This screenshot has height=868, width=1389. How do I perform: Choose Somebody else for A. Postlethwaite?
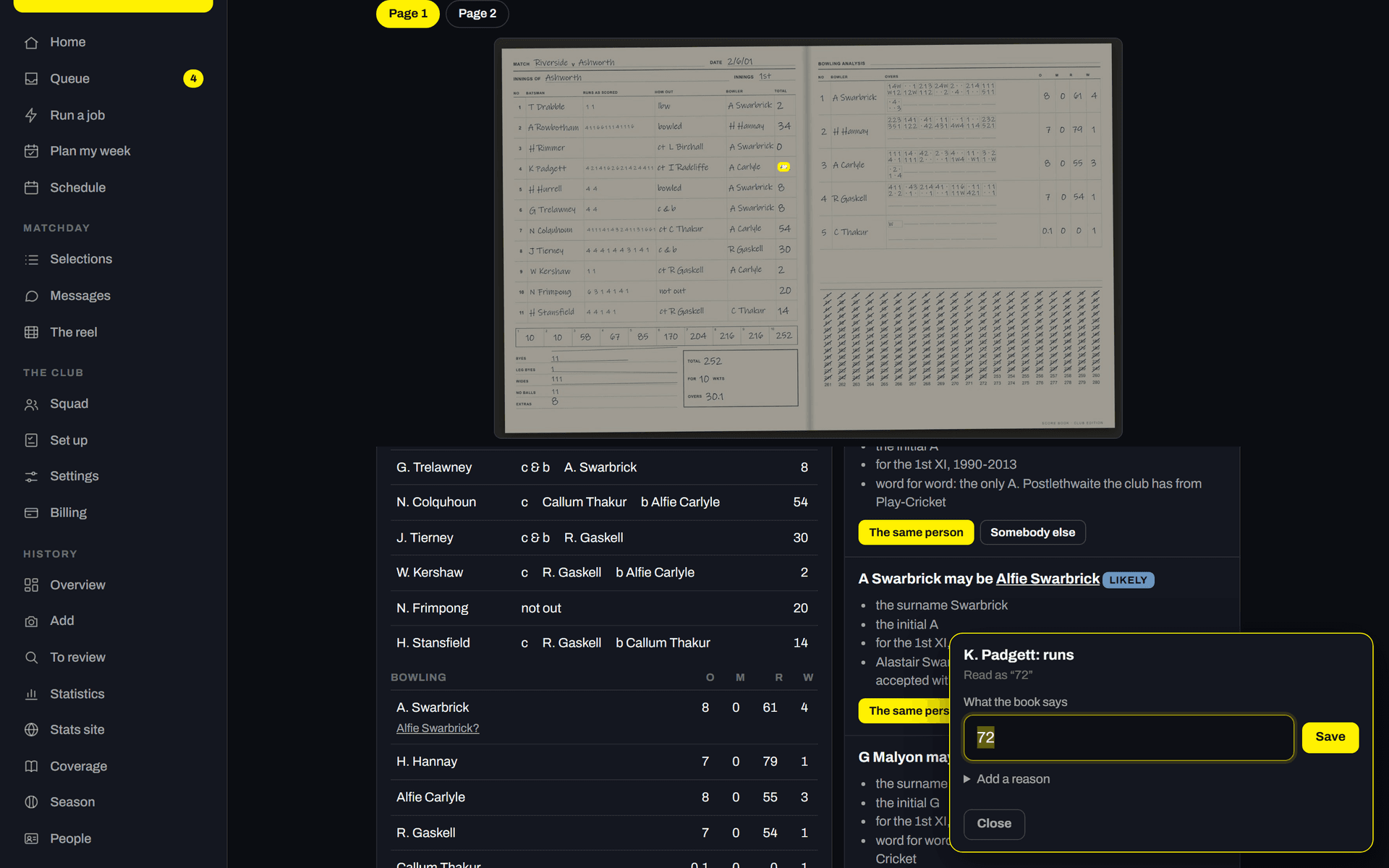tap(1032, 532)
